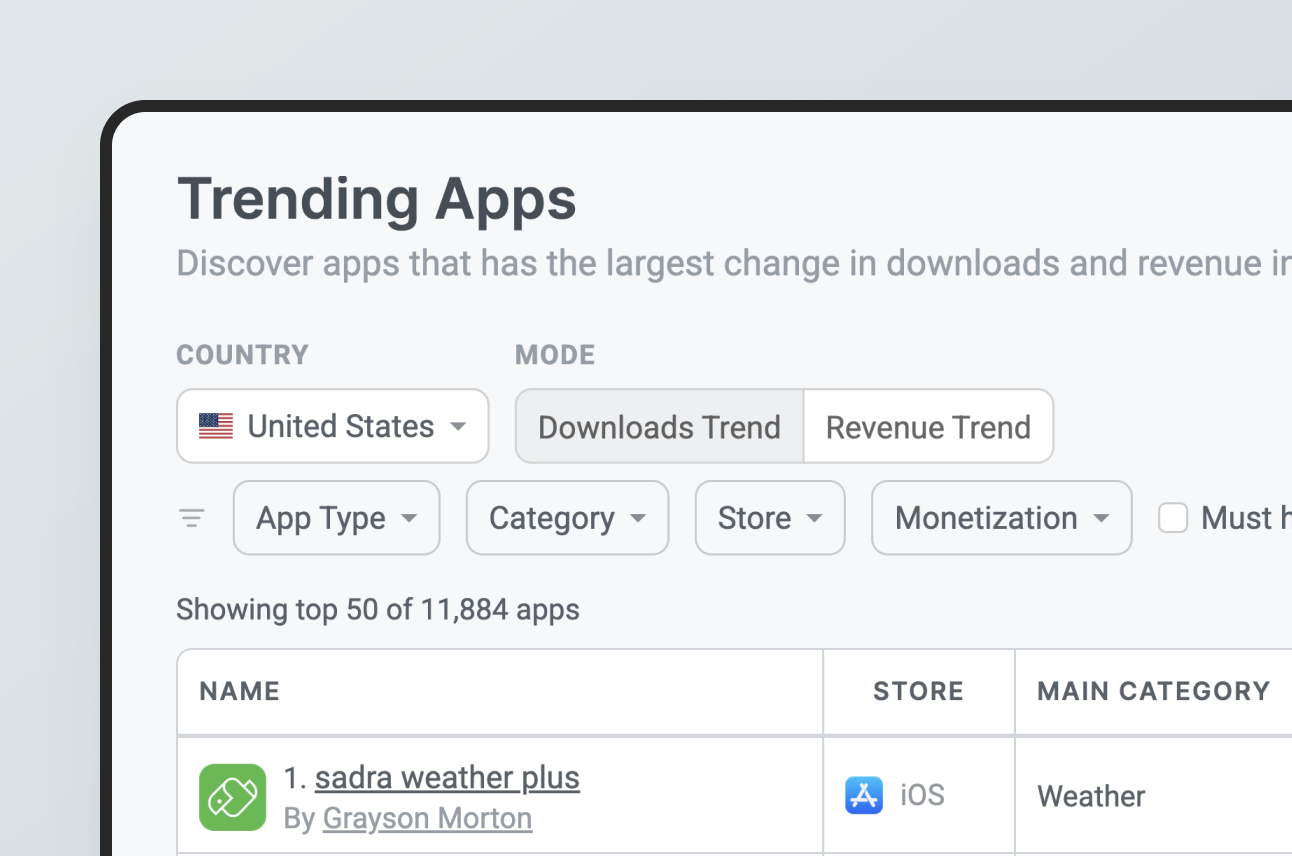1292x856 pixels.
Task: Click the iOS App Store icon
Action: click(864, 796)
